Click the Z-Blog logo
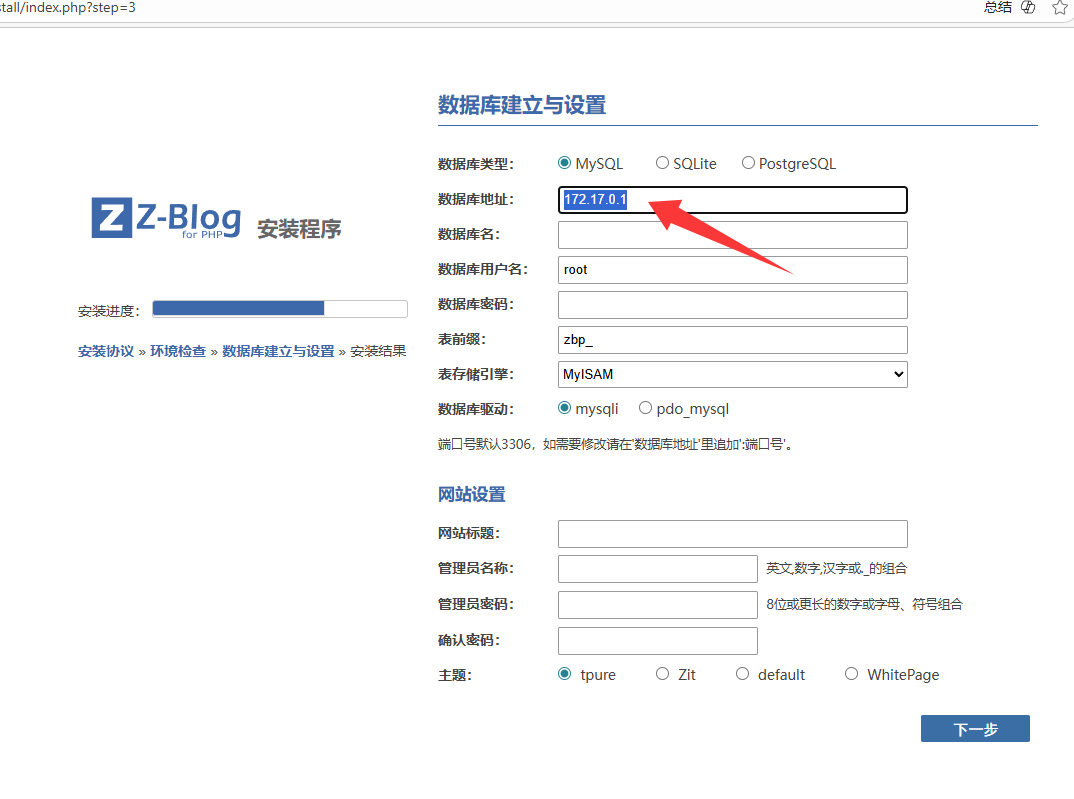The image size is (1074, 799). coord(166,218)
